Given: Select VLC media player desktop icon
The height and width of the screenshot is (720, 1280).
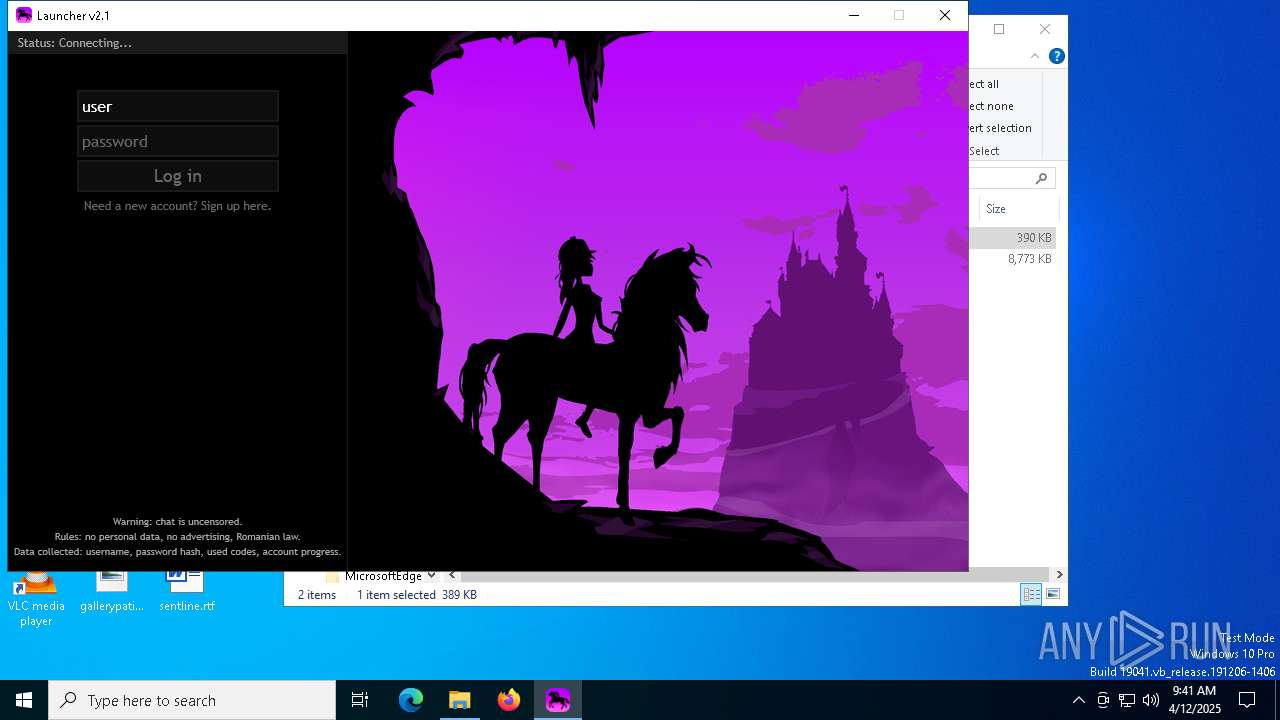Looking at the screenshot, I should tap(36, 599).
